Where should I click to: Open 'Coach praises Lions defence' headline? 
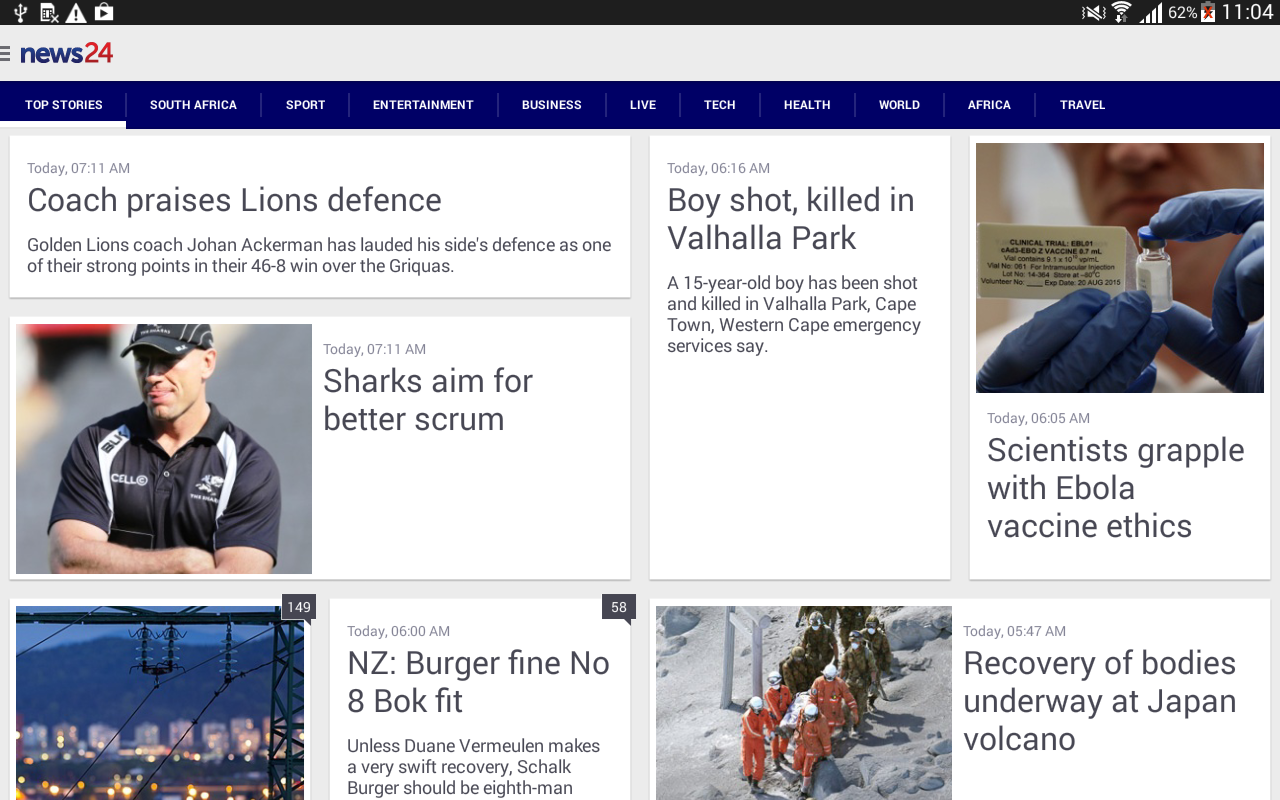[234, 200]
